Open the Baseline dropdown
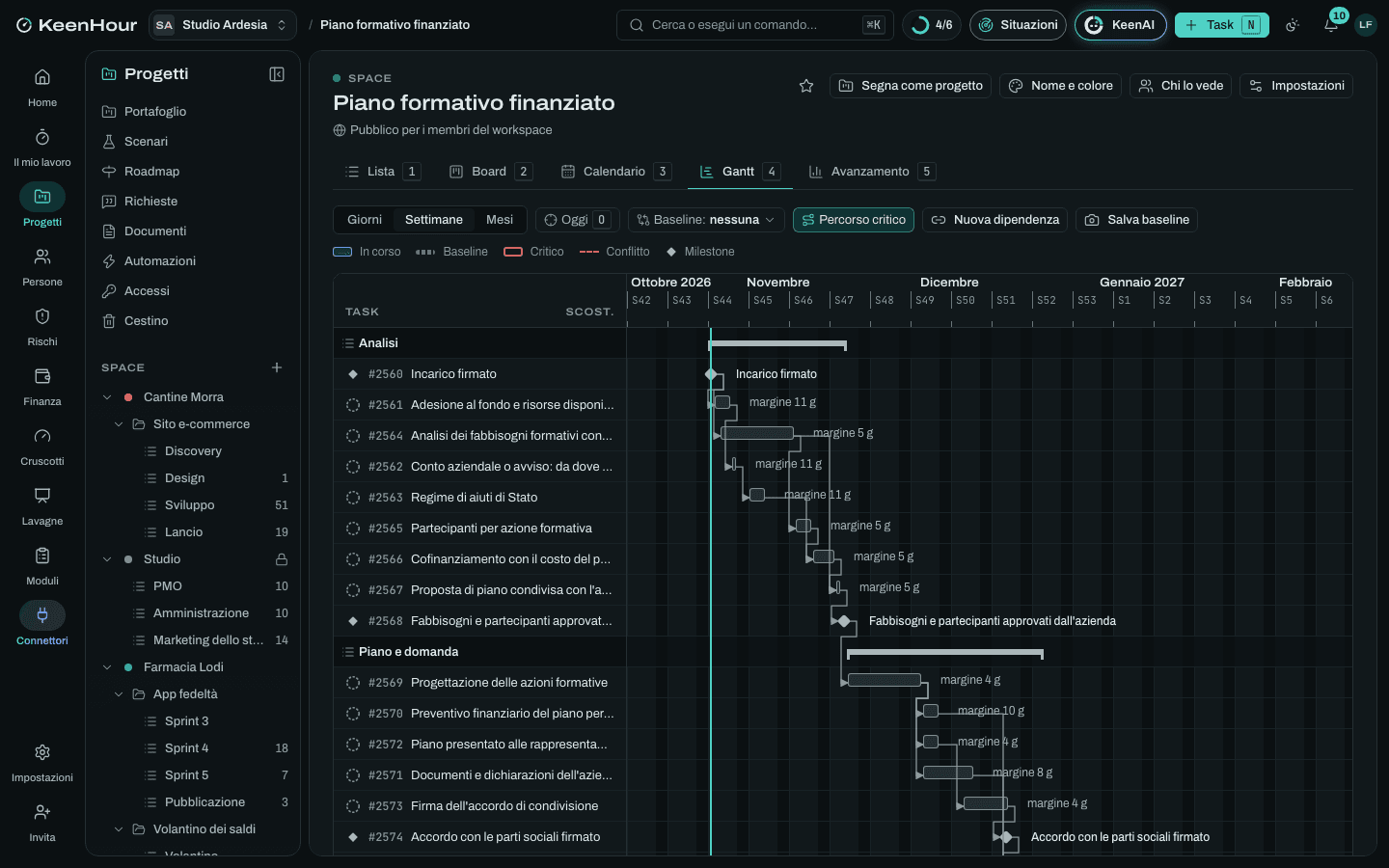Screen dimensions: 1389x868 point(706,220)
